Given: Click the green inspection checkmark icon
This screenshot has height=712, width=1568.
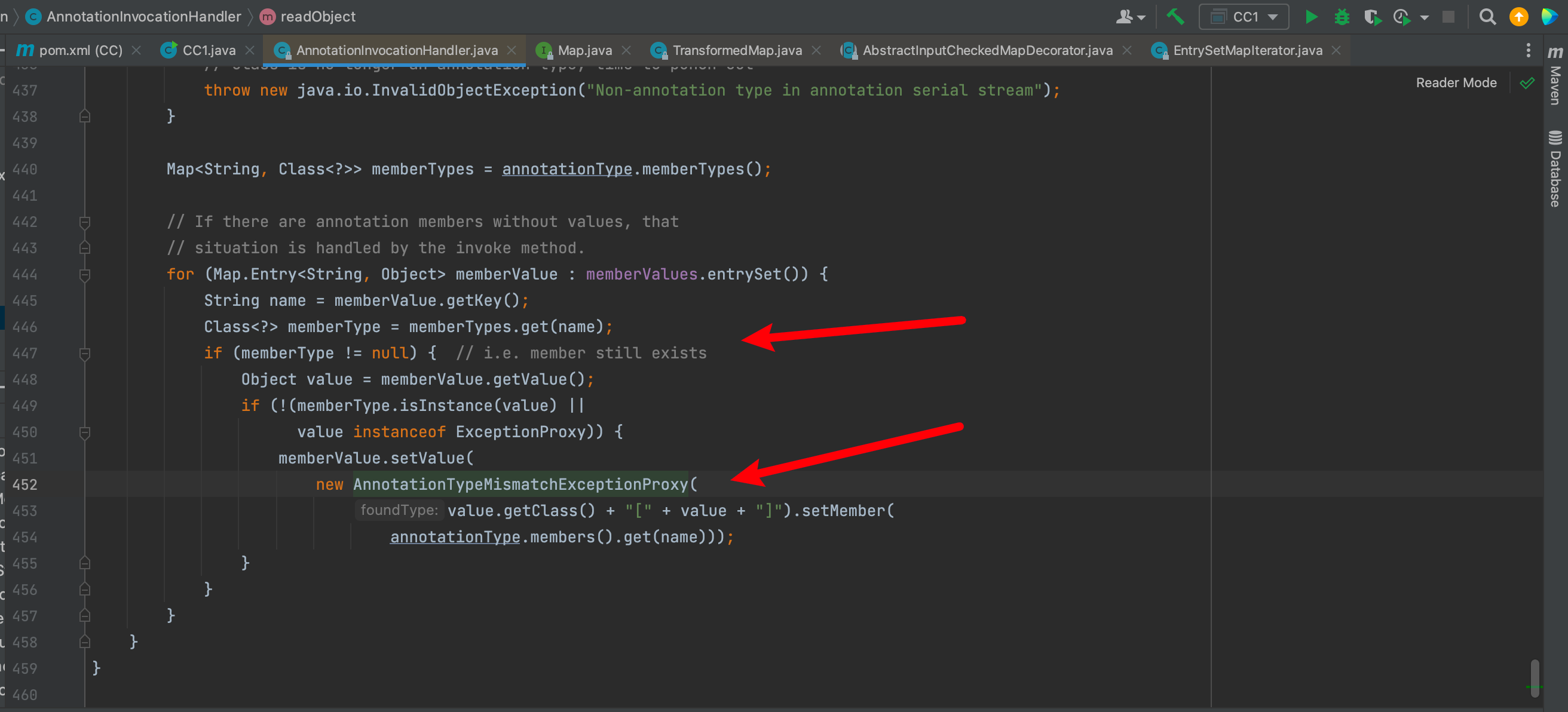Looking at the screenshot, I should 1527,83.
